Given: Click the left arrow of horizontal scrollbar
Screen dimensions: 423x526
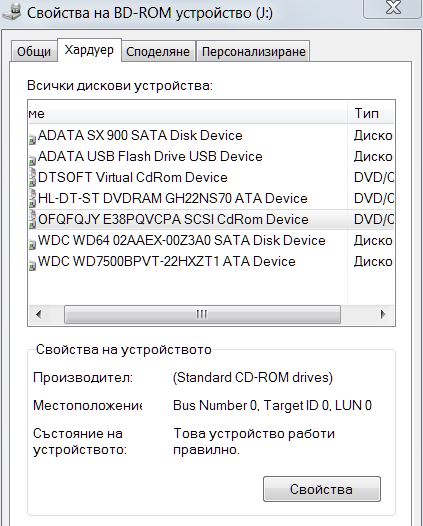Looking at the screenshot, I should [39, 314].
